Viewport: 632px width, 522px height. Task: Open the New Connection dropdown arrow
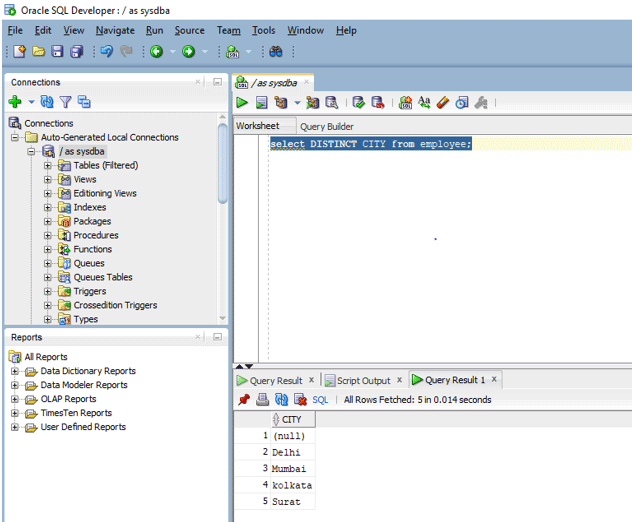(x=31, y=102)
